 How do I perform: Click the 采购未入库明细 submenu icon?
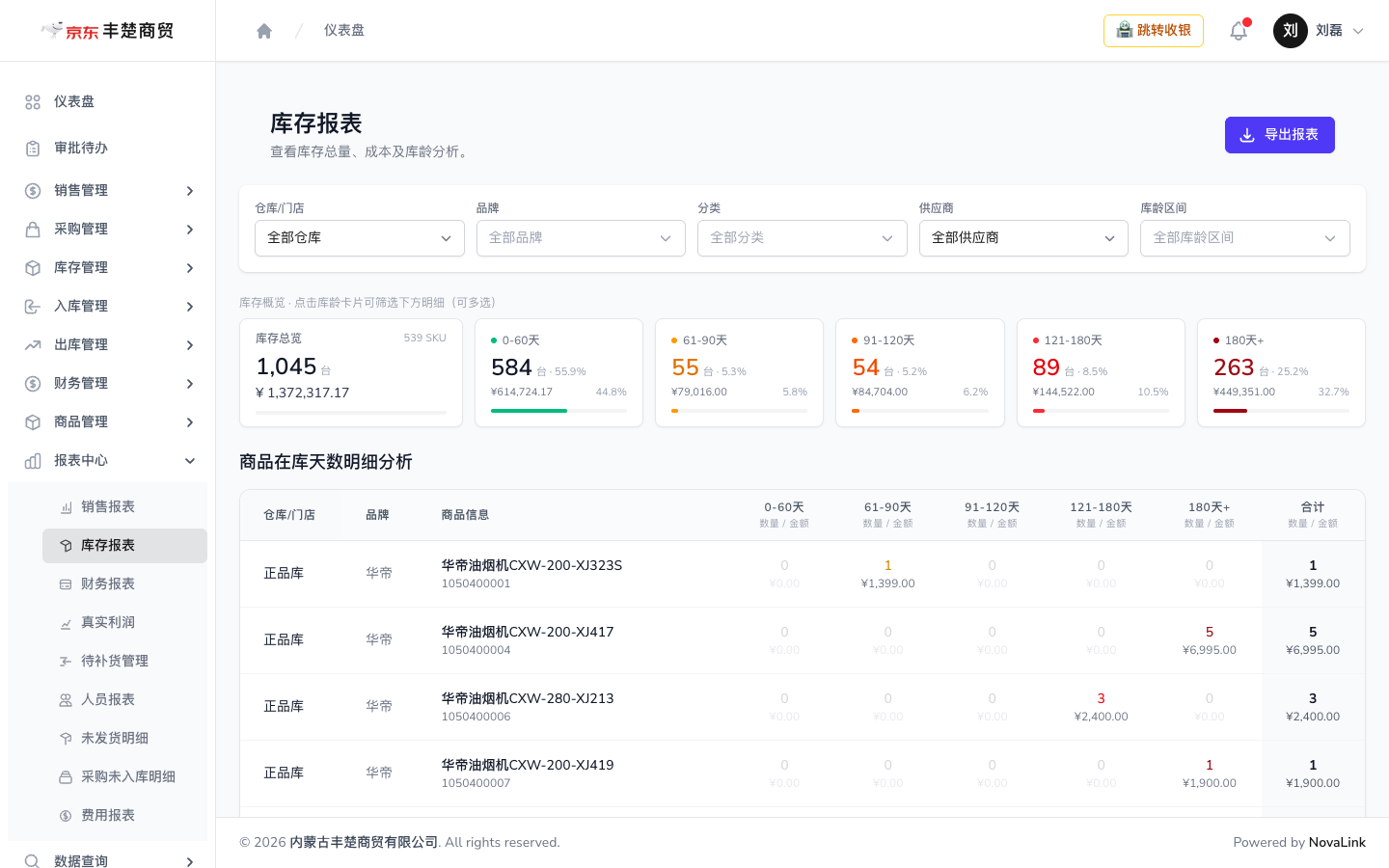pyautogui.click(x=66, y=777)
